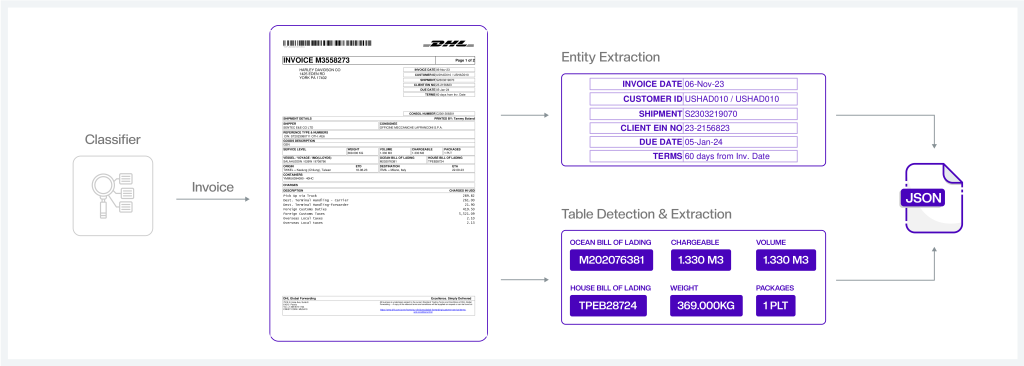Click the 'INVOICE M3558273' heading on the document
This screenshot has width=1024, height=366.
[x=316, y=60]
